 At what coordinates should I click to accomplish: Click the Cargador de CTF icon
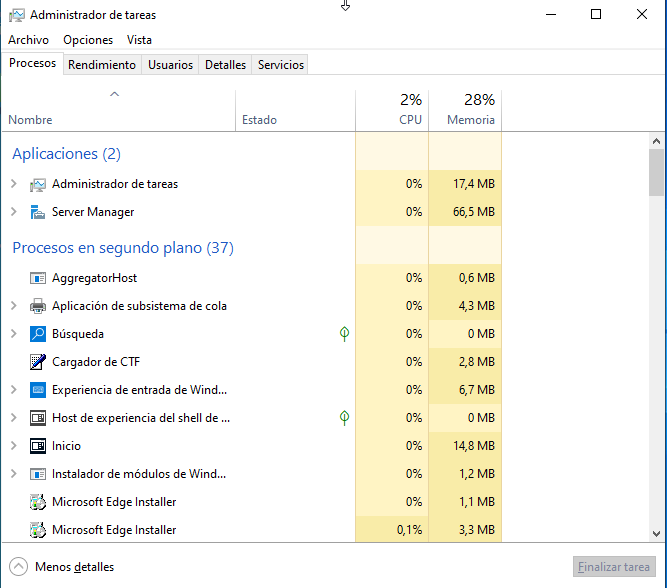38,362
